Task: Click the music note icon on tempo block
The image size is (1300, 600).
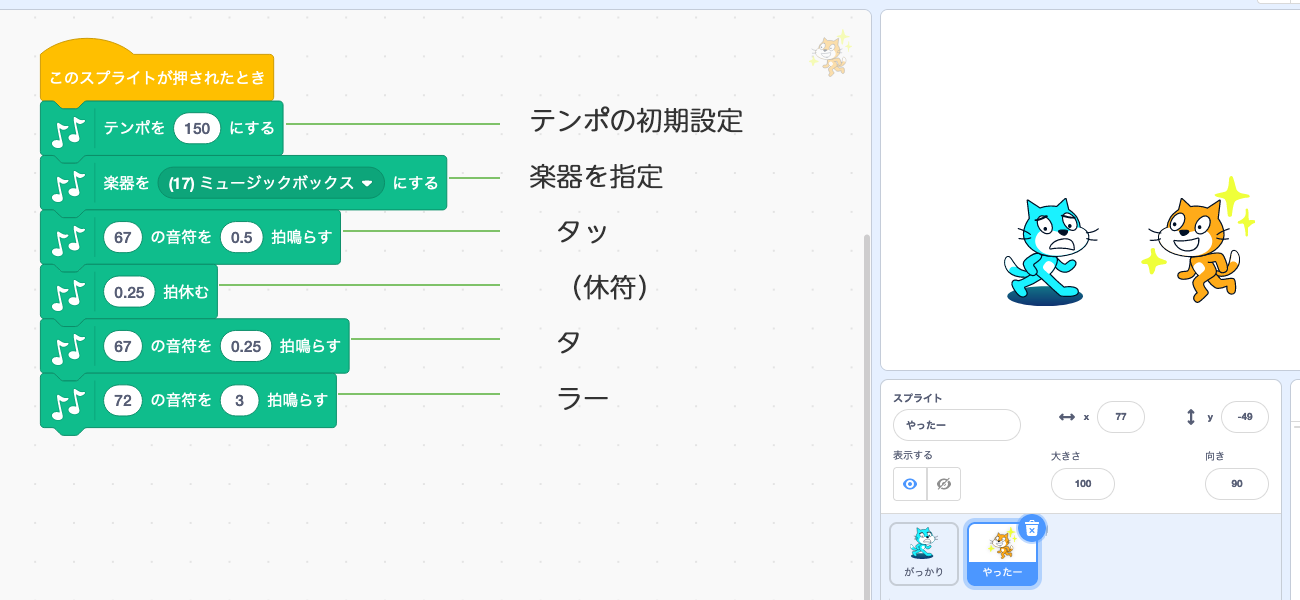Action: [x=68, y=130]
